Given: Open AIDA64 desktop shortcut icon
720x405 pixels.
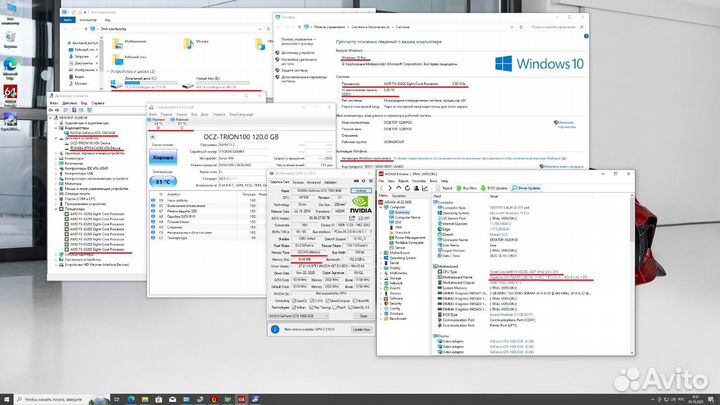Looking at the screenshot, I should coord(10,96).
